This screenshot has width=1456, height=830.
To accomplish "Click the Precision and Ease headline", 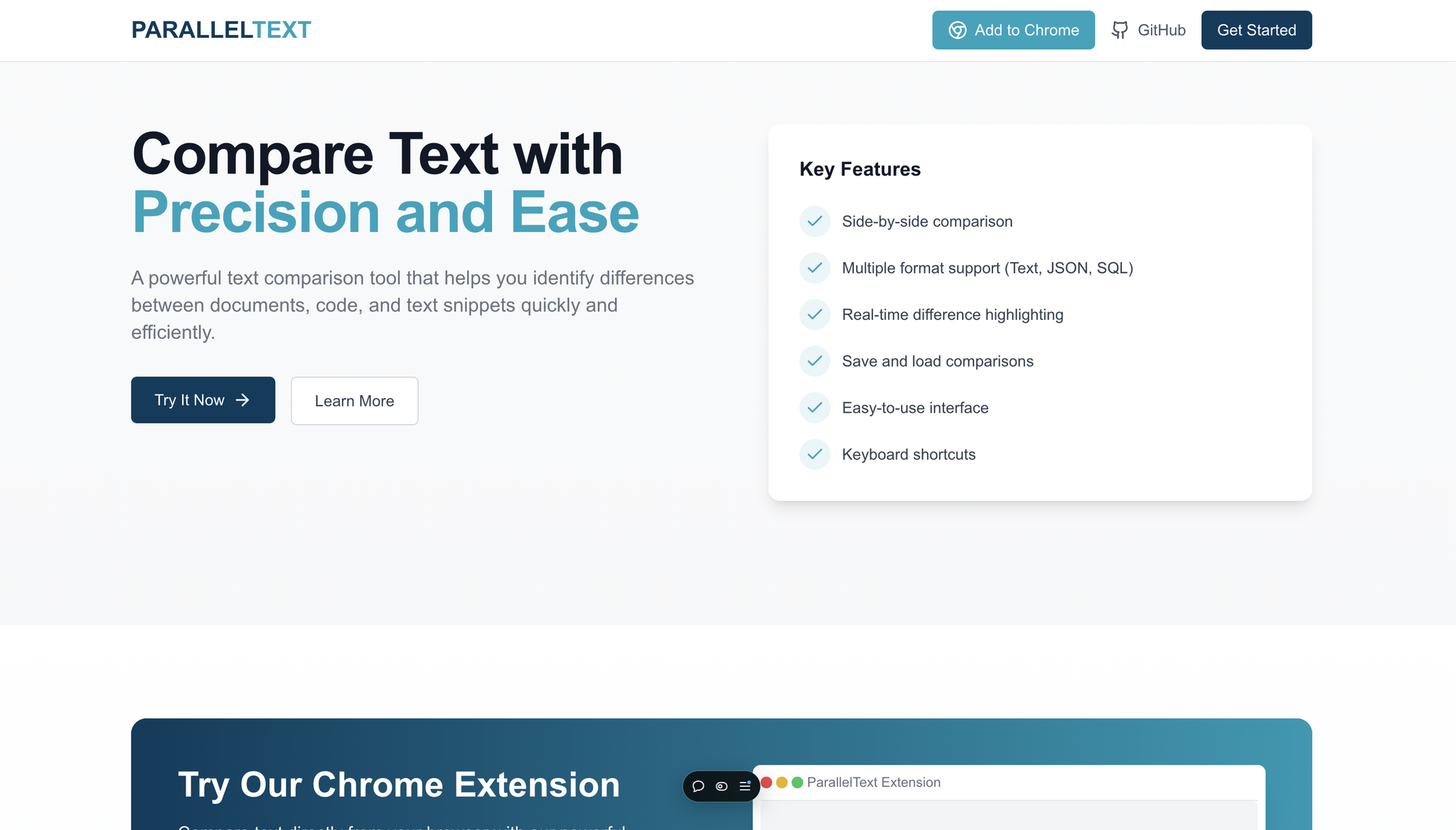I will coord(385,212).
